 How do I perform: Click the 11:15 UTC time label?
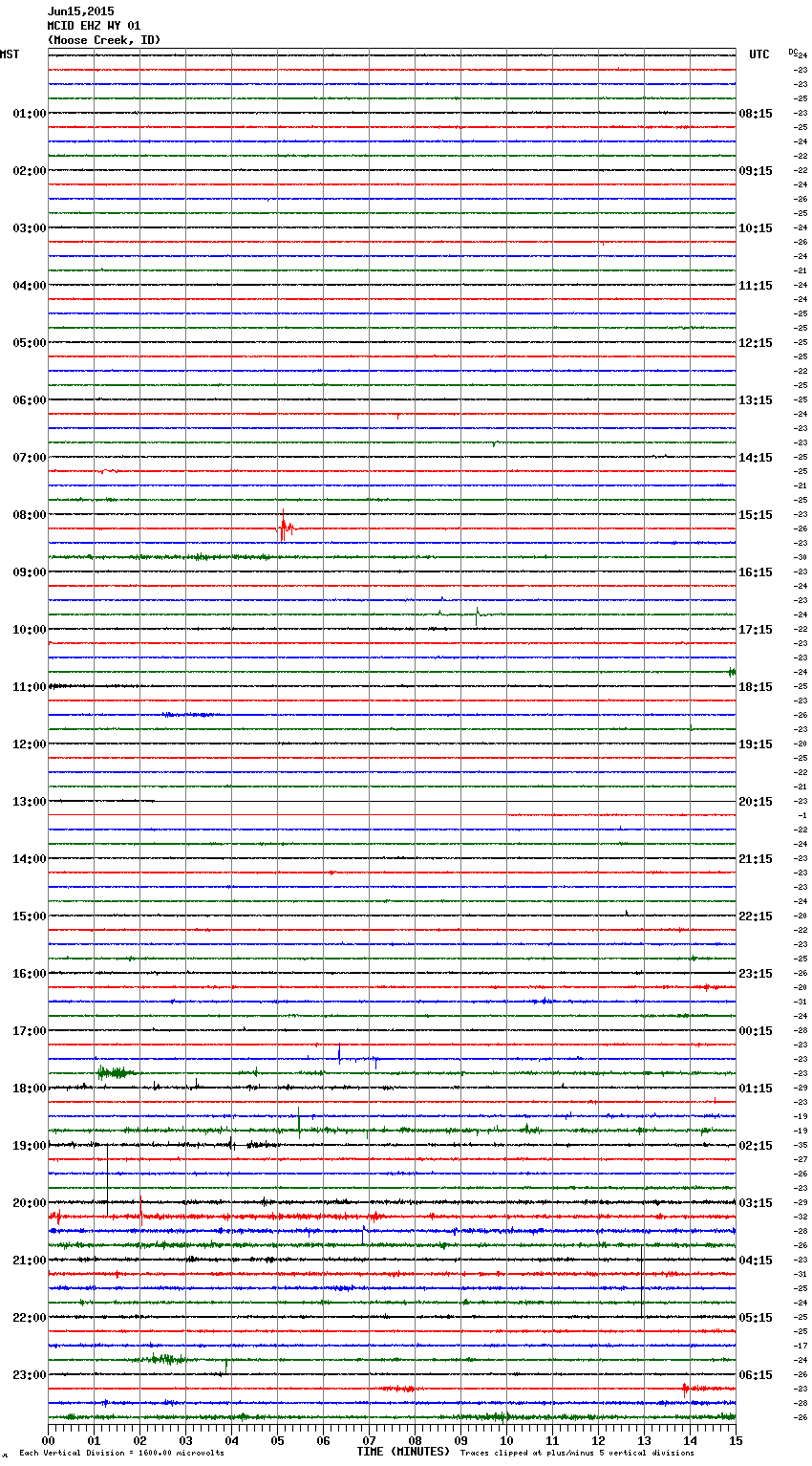[x=756, y=286]
